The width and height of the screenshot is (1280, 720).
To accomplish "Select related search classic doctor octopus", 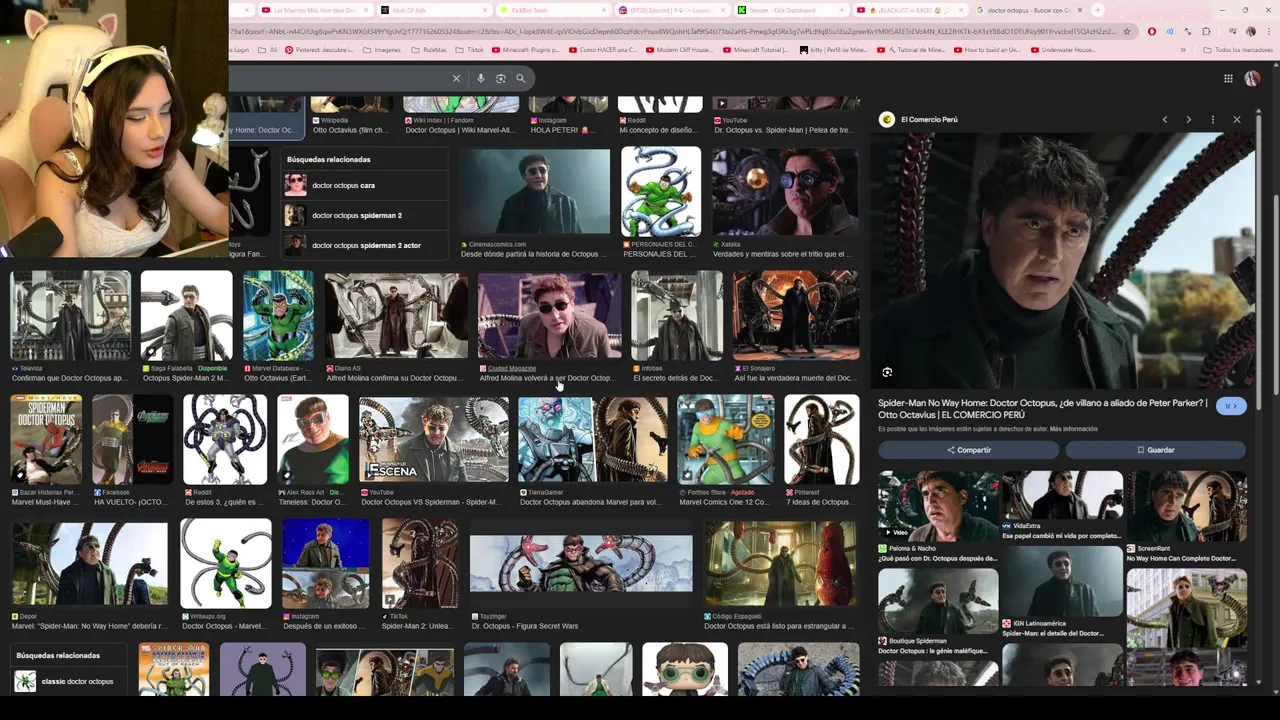I will pos(70,681).
